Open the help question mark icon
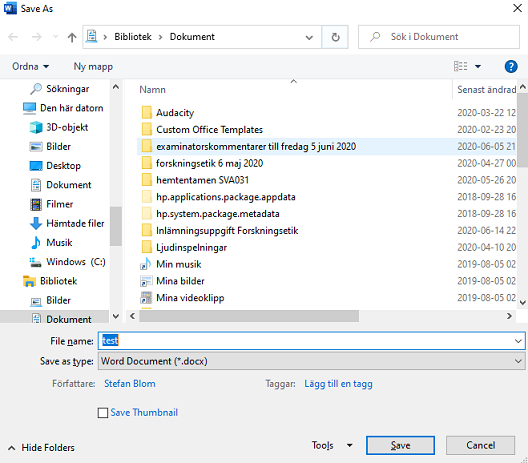Screen dimensions: 528x463 pyautogui.click(x=511, y=67)
